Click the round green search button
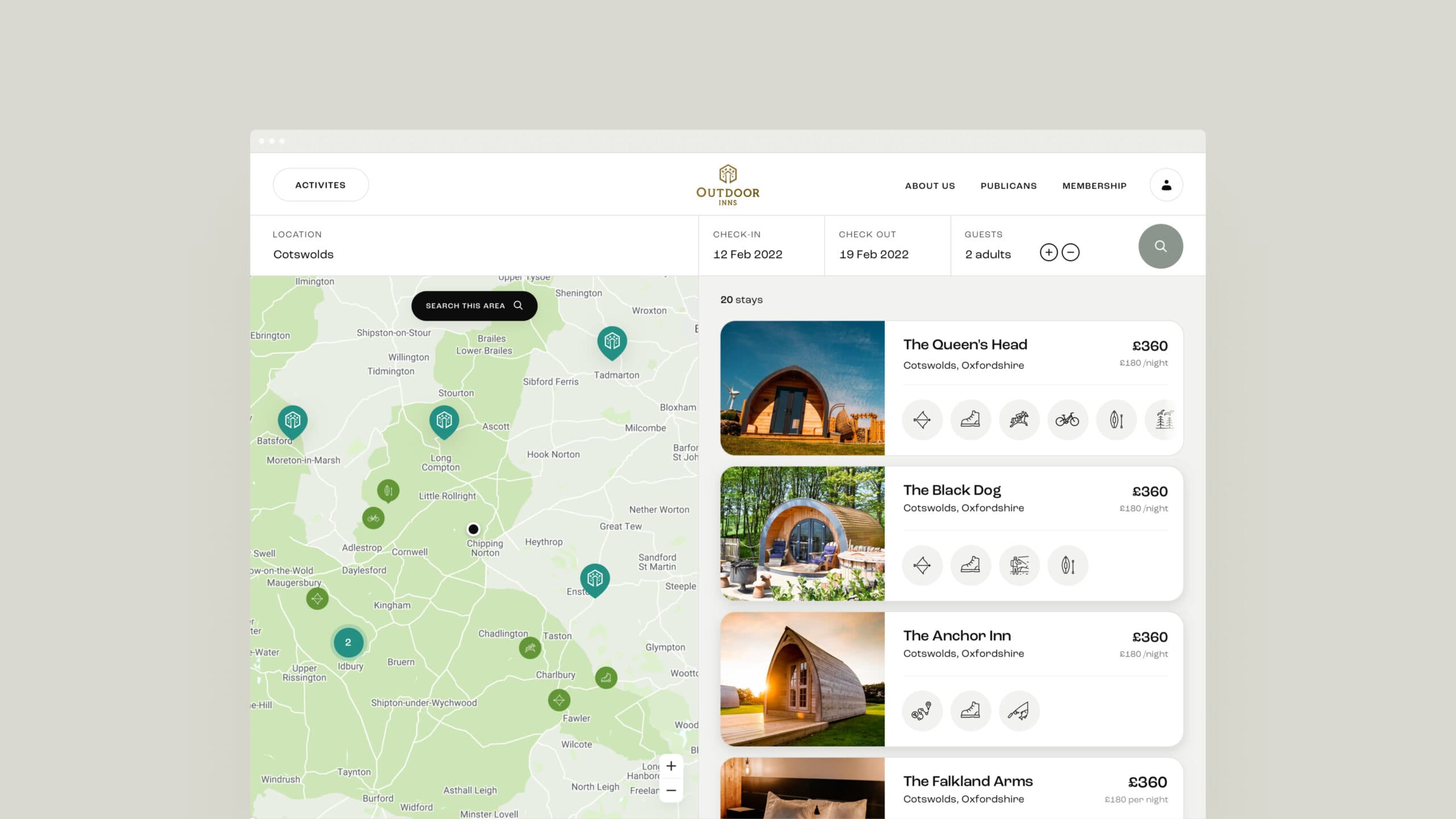This screenshot has height=819, width=1456. point(1160,246)
